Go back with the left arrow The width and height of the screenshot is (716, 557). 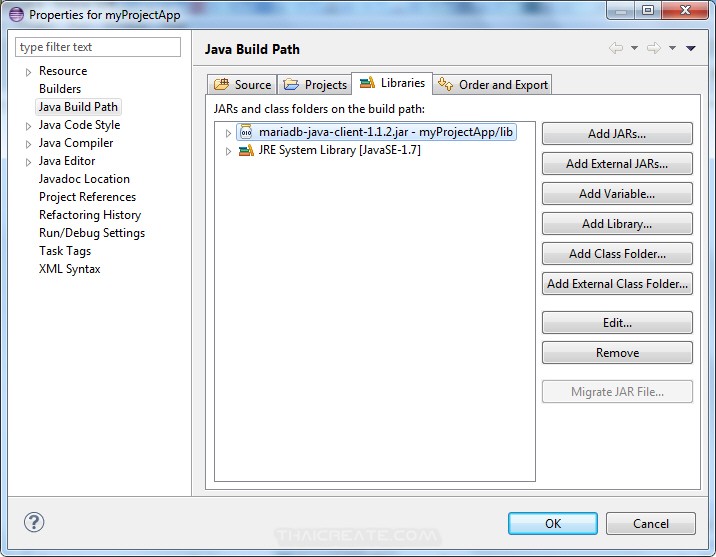(616, 48)
